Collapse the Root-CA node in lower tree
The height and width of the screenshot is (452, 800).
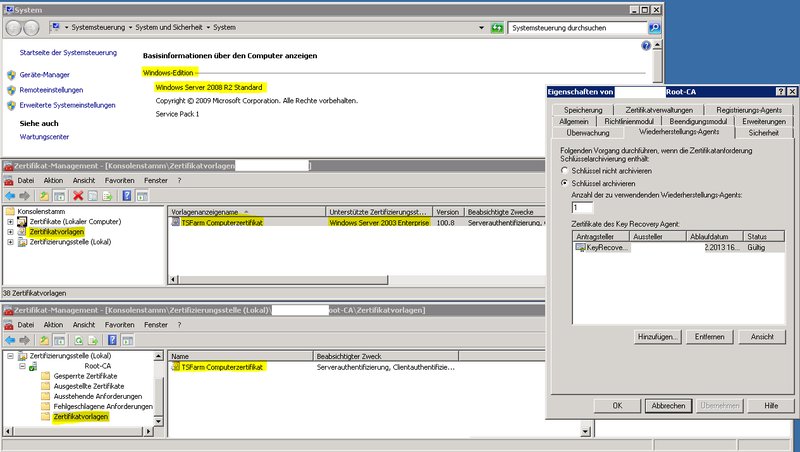(x=22, y=366)
